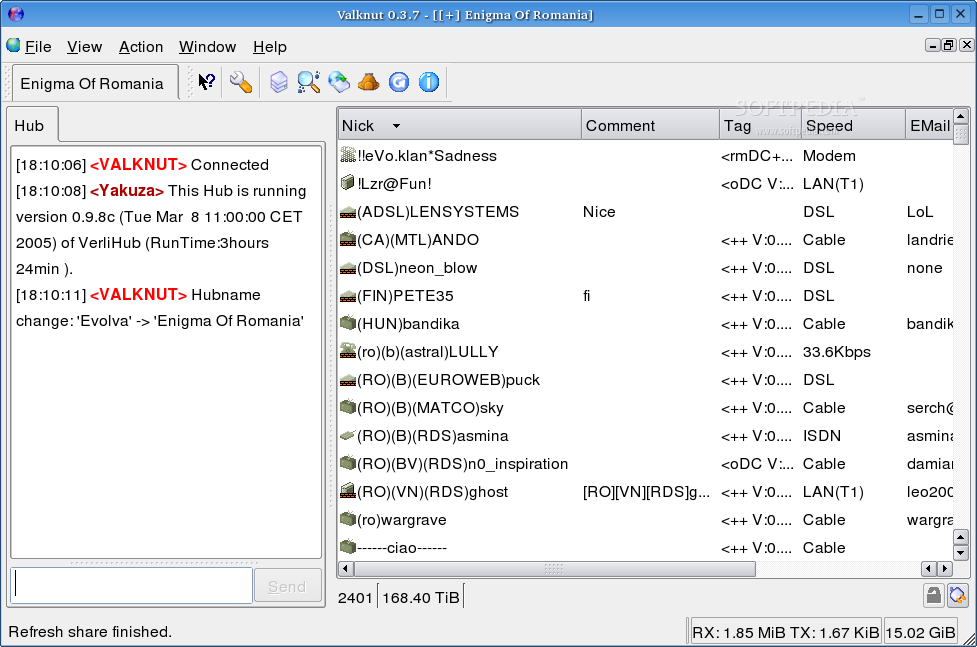Open the Action menu
This screenshot has width=977, height=647.
click(141, 47)
